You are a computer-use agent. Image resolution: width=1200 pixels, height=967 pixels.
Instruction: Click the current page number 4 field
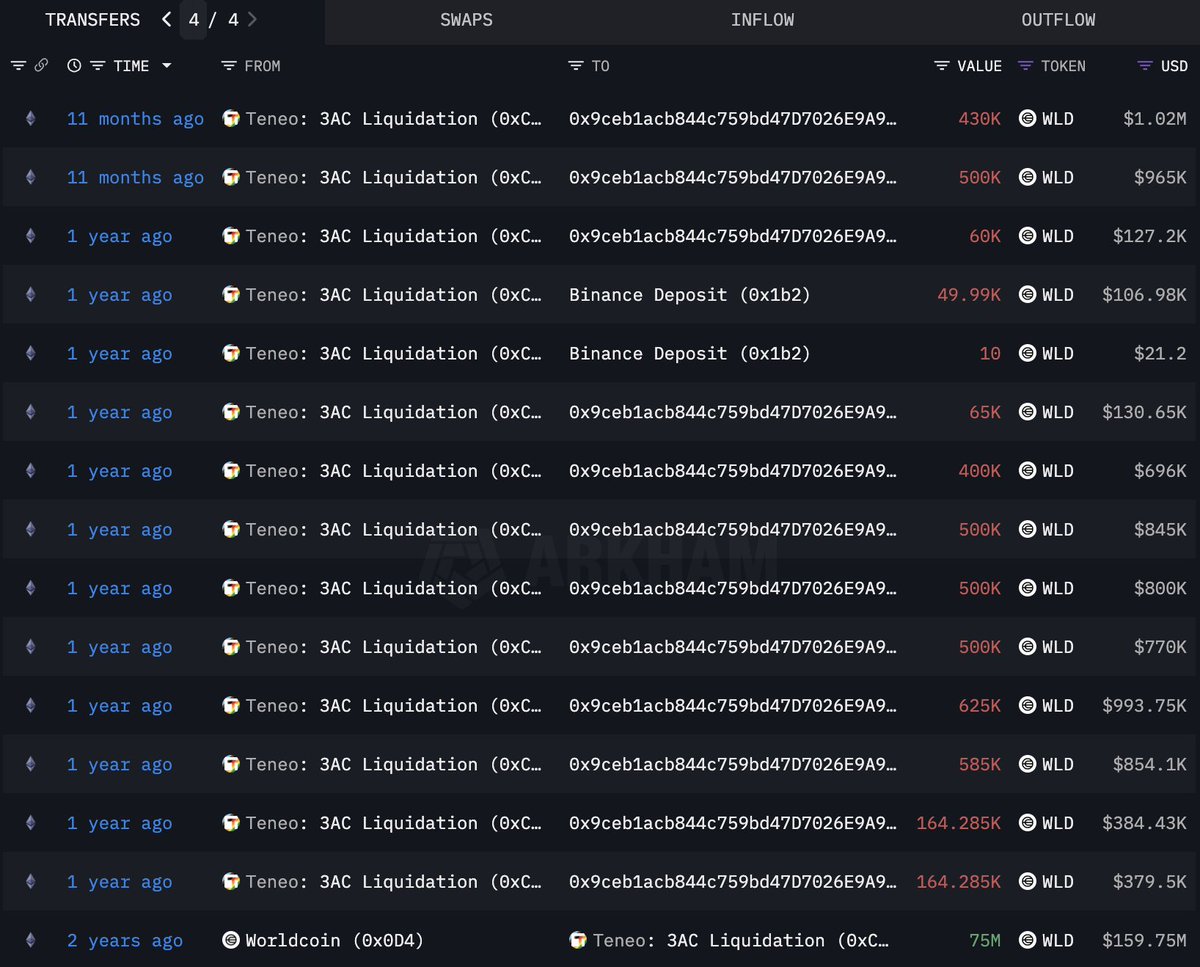click(193, 20)
